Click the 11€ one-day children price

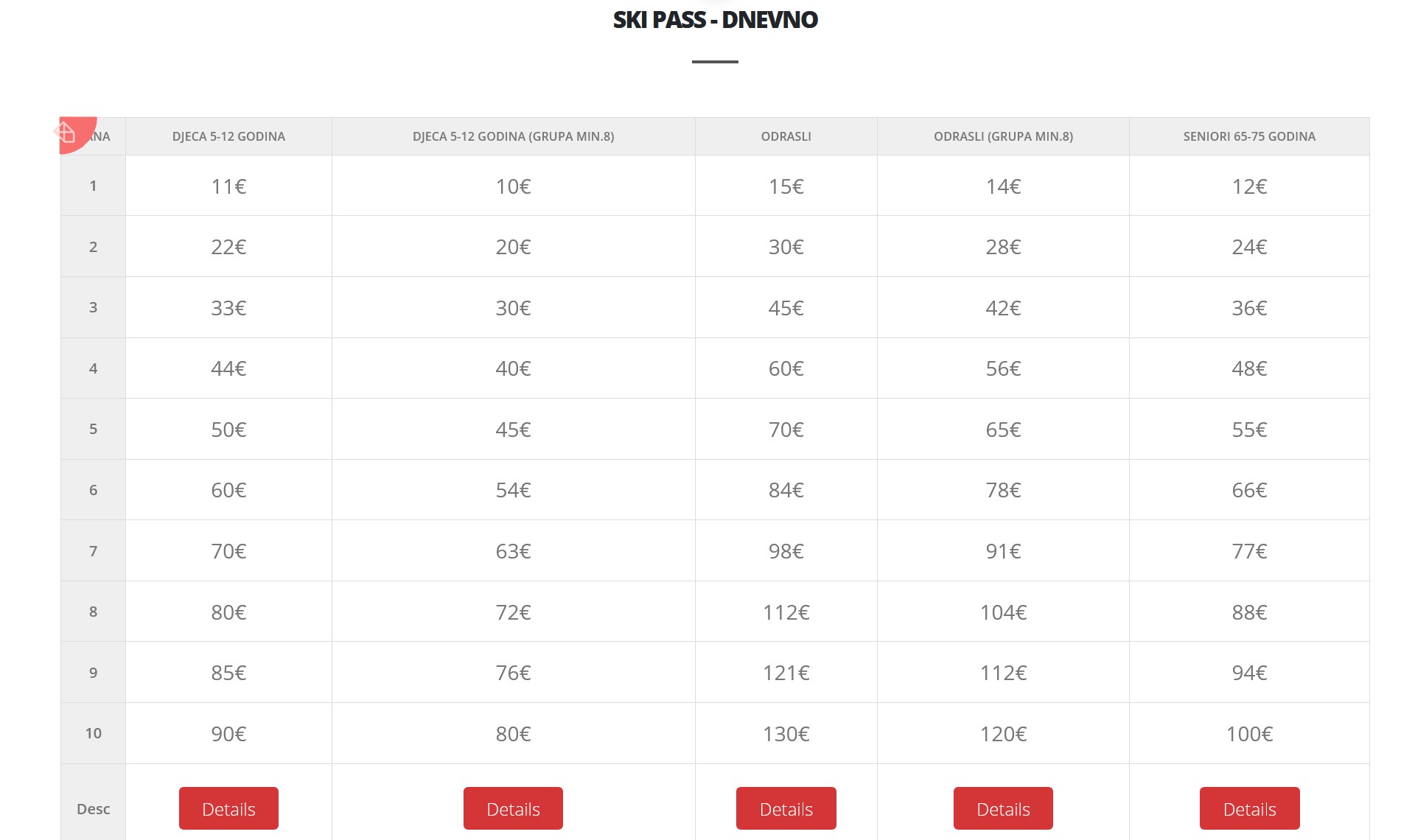[x=228, y=186]
